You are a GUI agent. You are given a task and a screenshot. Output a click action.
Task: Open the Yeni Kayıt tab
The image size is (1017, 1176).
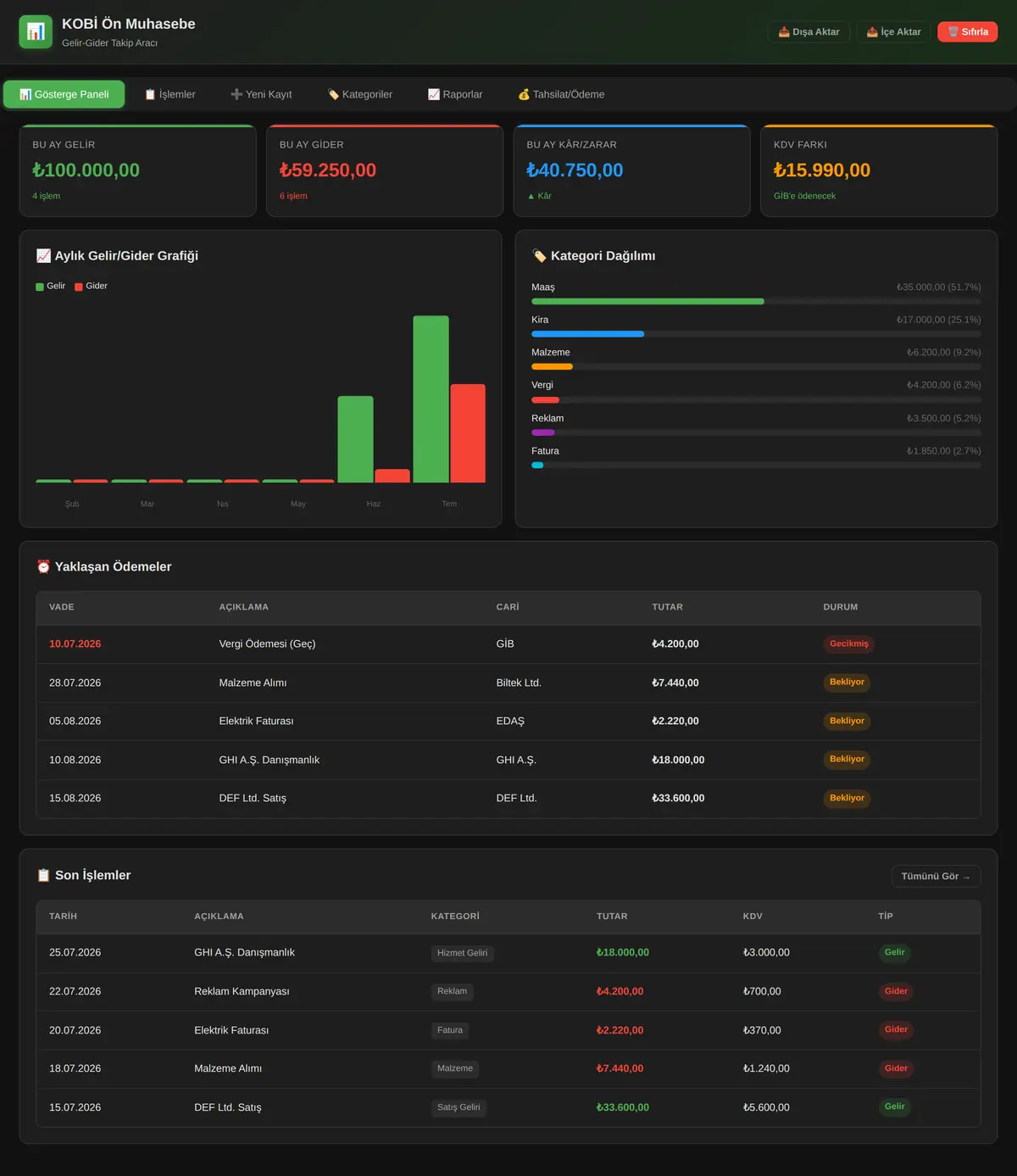pyautogui.click(x=261, y=94)
